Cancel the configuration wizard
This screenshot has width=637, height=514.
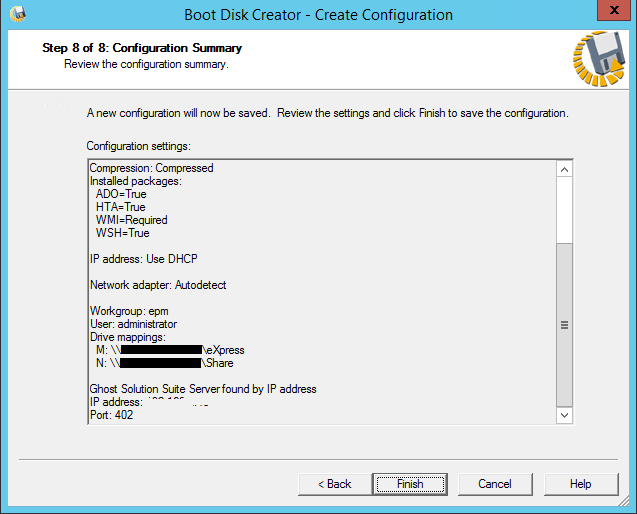[x=495, y=484]
